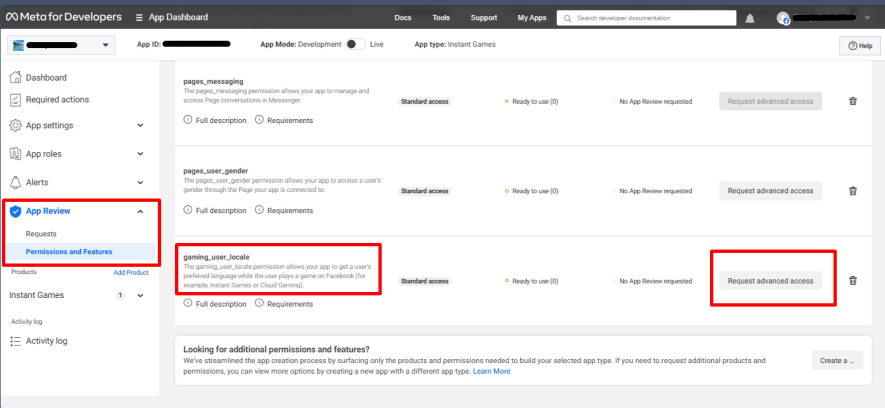
Task: Click the Alerts bell icon in sidebar
Action: coord(16,182)
